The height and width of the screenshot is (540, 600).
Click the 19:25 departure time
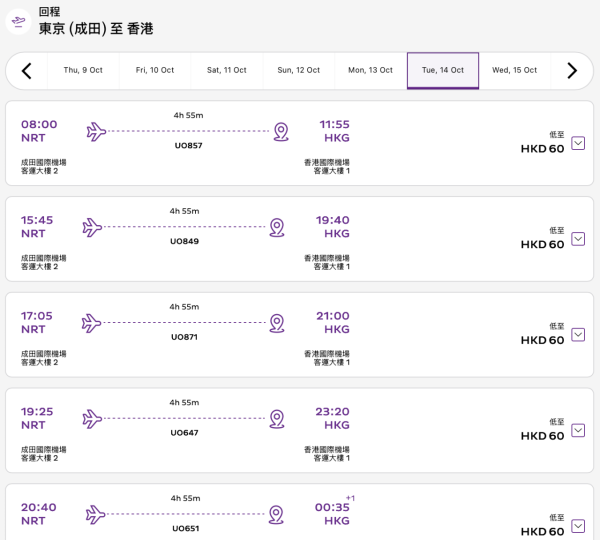tap(37, 411)
